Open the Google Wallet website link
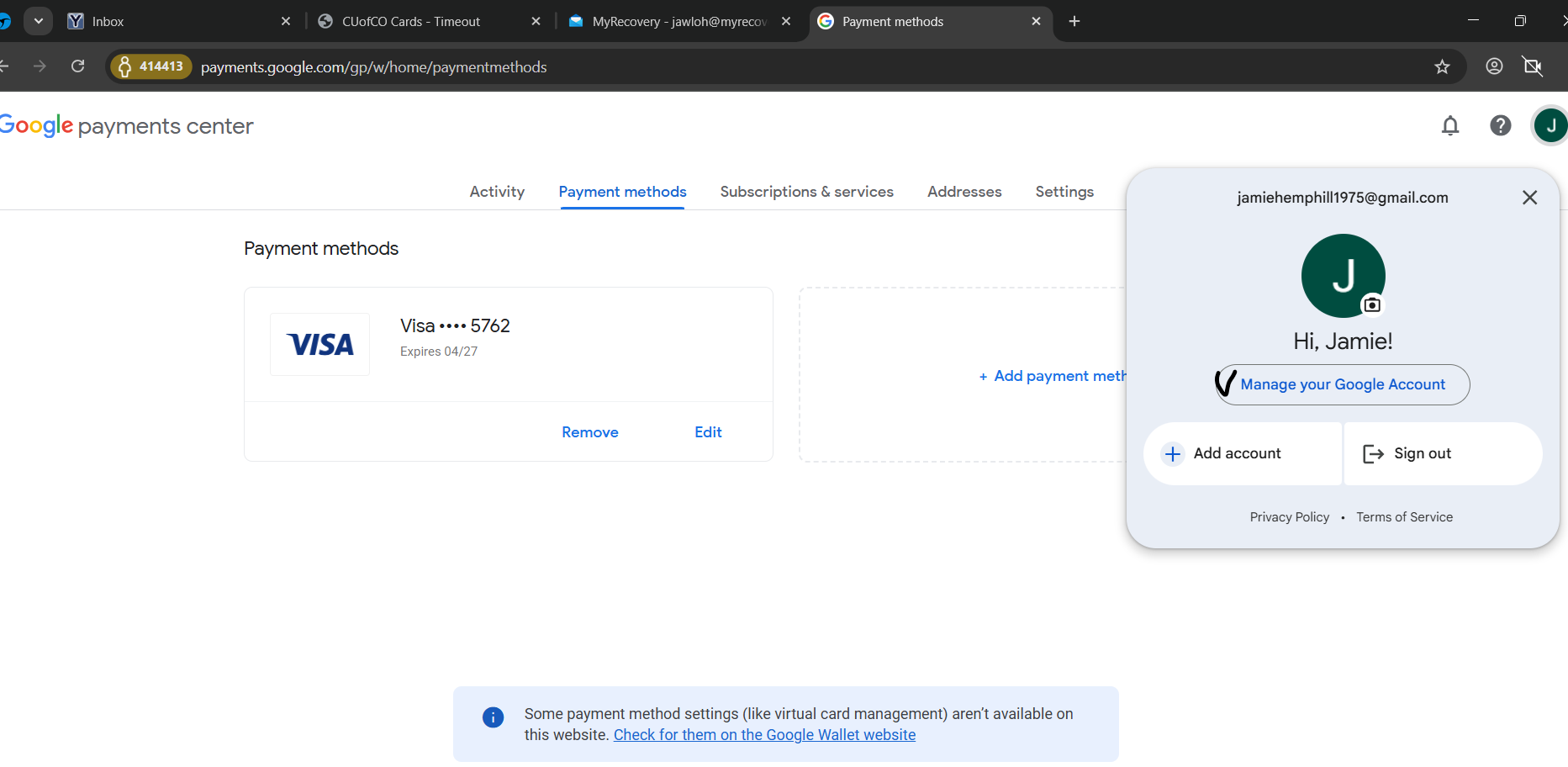This screenshot has width=1568, height=767. pos(764,735)
